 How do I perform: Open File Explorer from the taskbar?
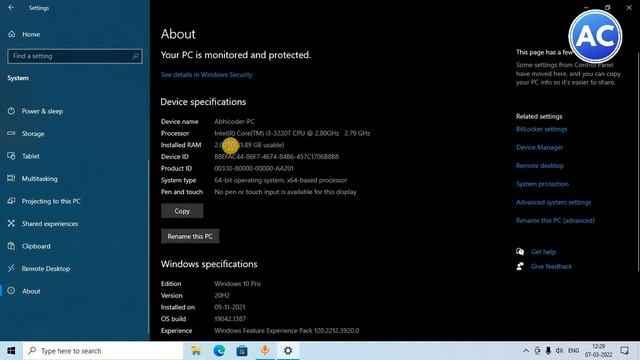point(196,351)
